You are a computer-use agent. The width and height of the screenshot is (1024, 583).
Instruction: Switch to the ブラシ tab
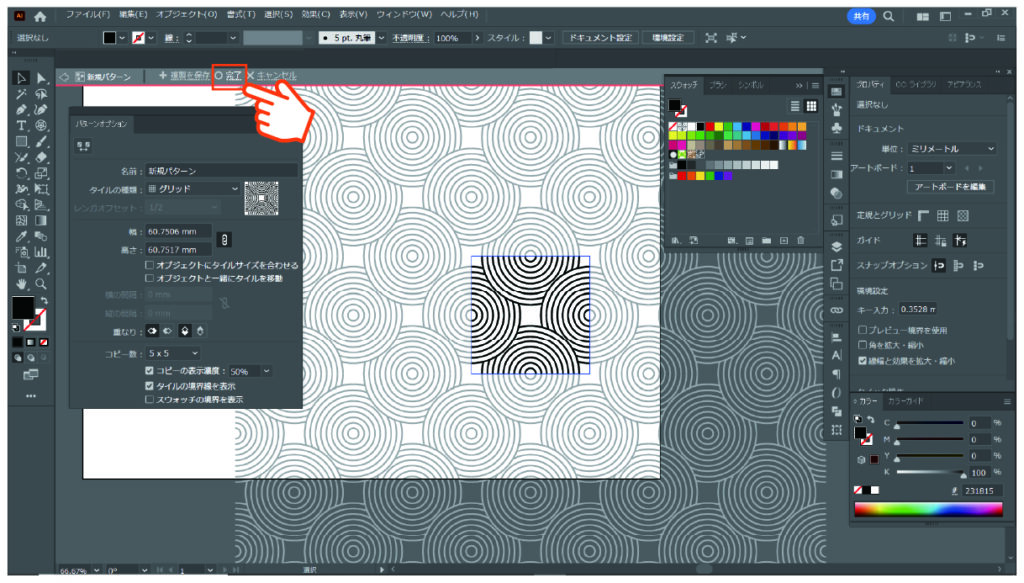coord(718,85)
